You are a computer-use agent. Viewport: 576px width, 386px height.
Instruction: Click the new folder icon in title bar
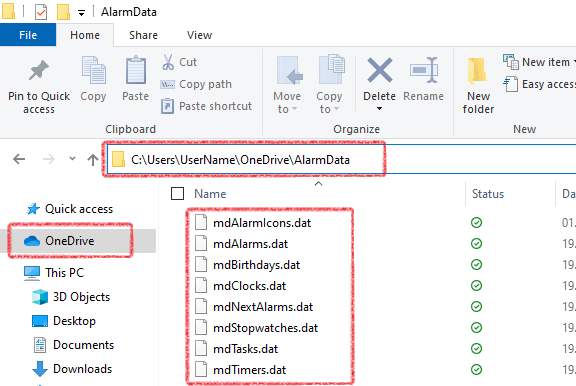(63, 11)
